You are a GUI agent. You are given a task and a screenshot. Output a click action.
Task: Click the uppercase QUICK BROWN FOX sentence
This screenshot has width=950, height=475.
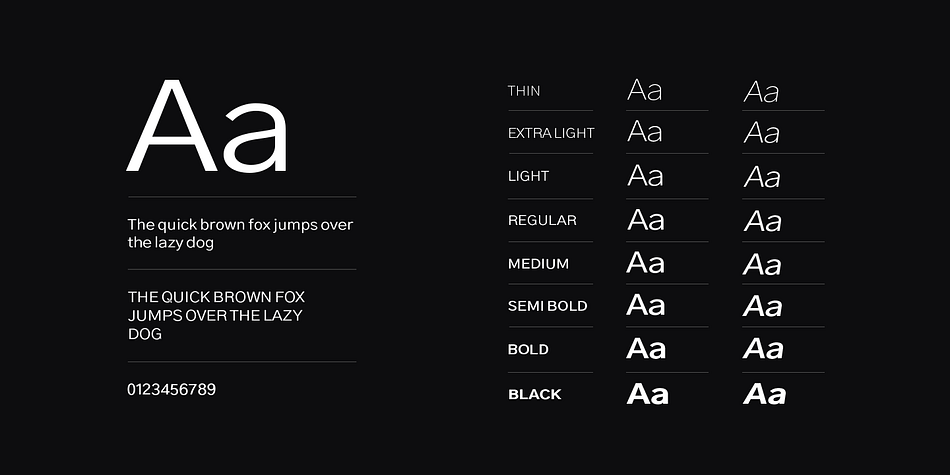click(216, 316)
